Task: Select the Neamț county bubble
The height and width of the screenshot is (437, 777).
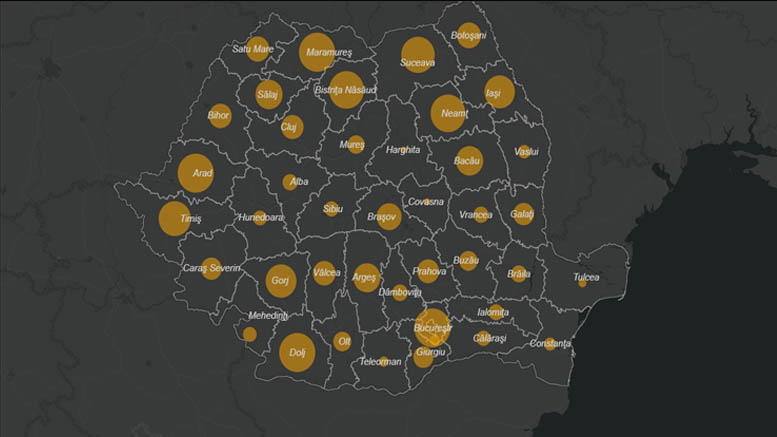Action: point(448,113)
